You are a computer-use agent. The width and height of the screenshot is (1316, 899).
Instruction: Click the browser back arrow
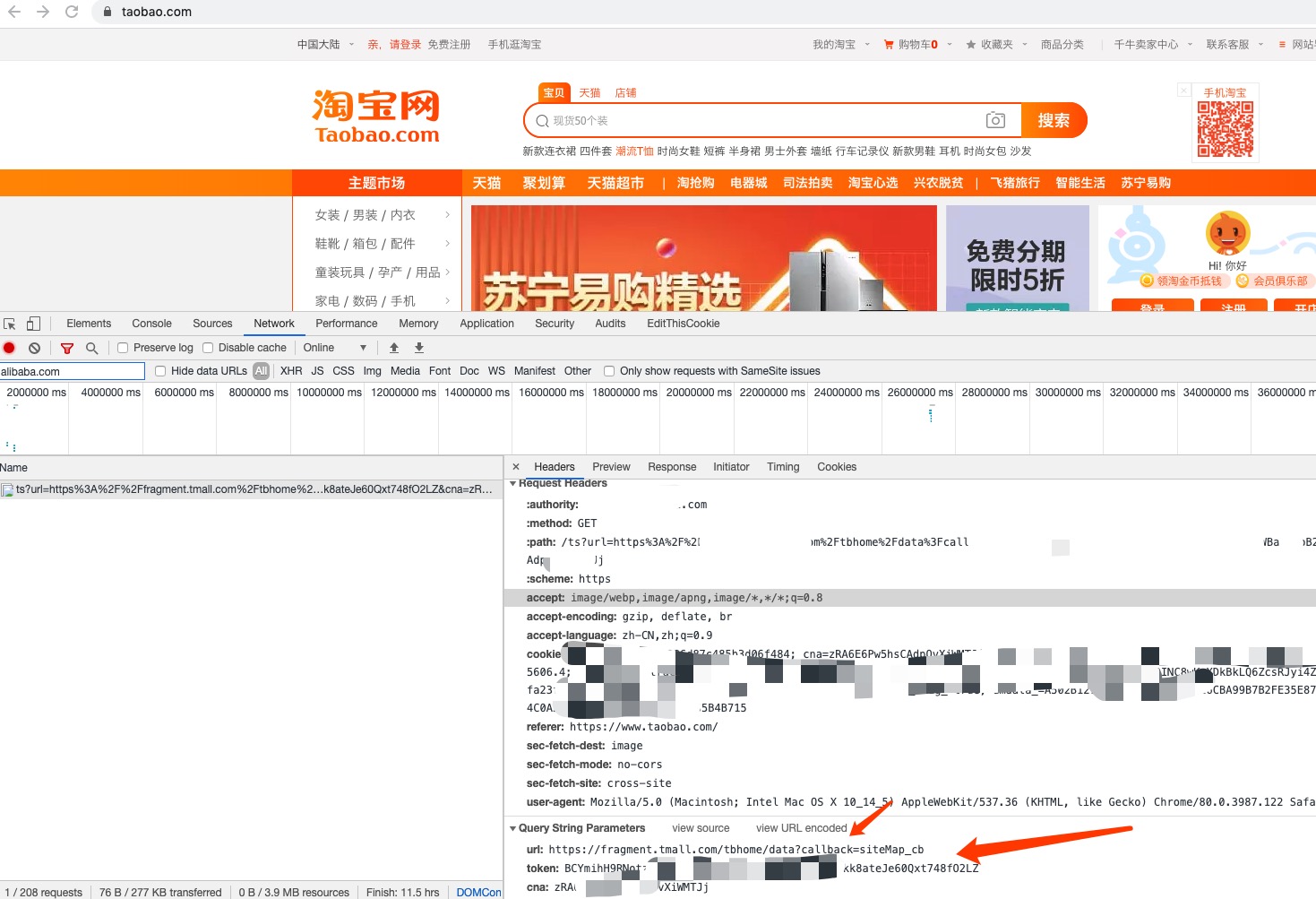point(14,12)
